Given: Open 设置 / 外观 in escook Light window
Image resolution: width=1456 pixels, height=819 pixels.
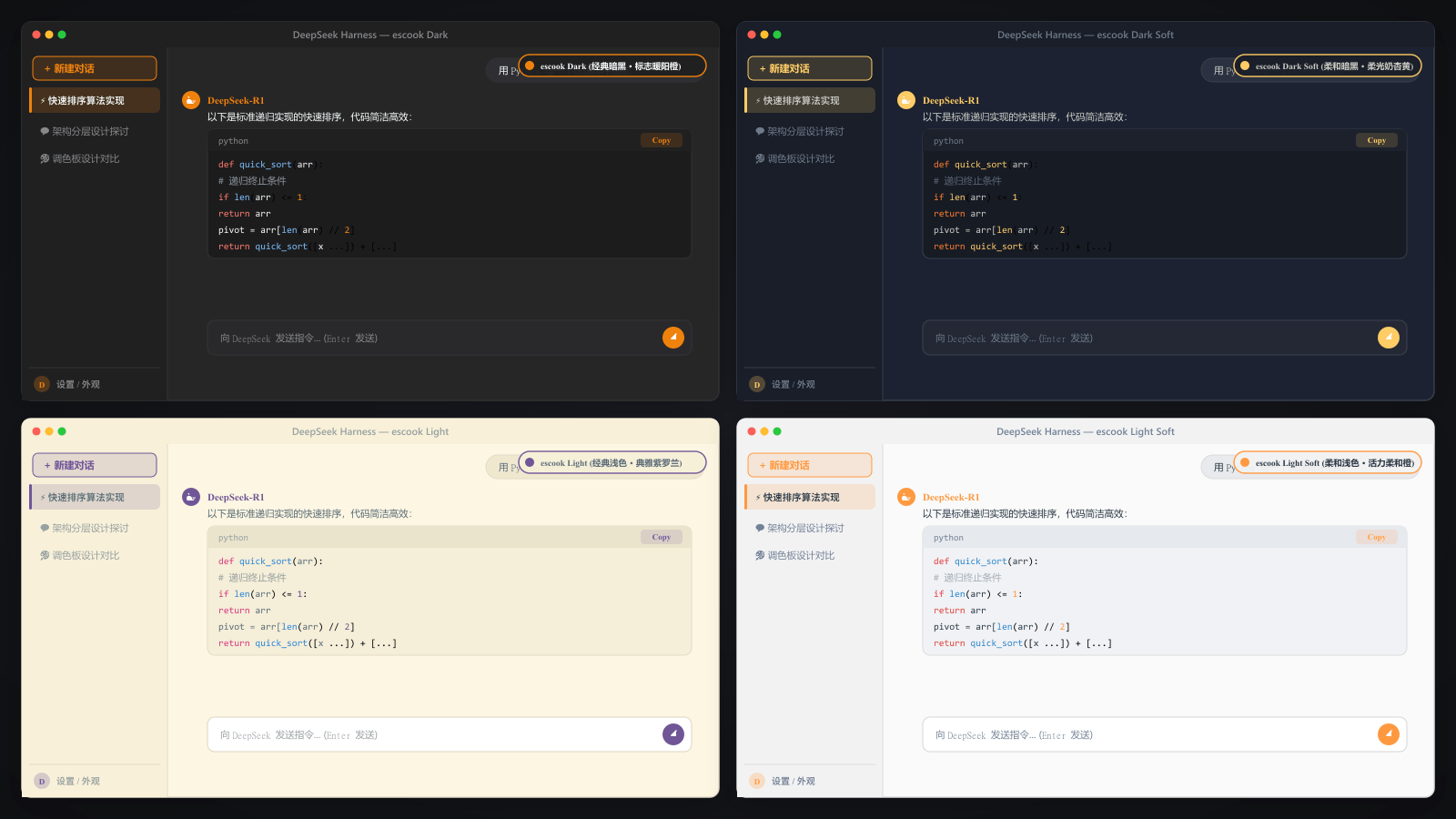Looking at the screenshot, I should (78, 781).
